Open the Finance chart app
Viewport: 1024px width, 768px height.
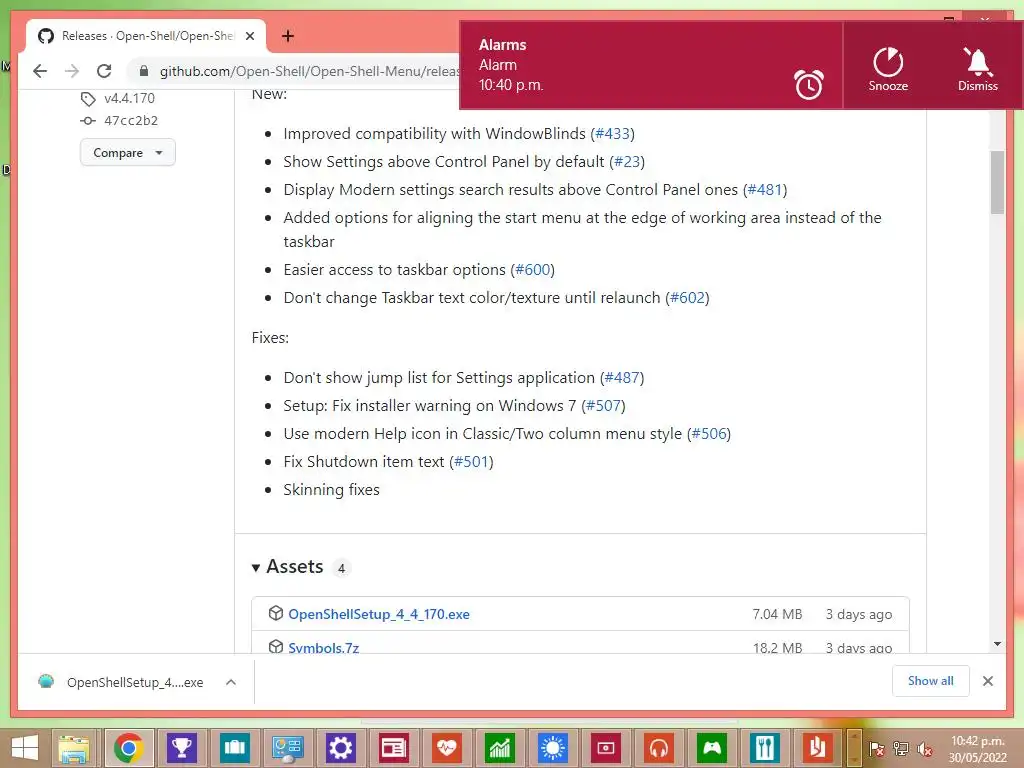(500, 748)
